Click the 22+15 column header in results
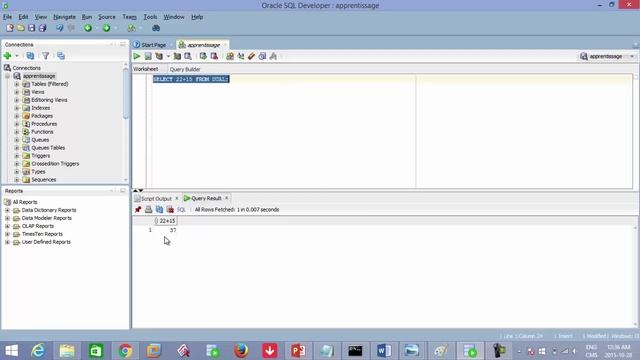 click(166, 221)
